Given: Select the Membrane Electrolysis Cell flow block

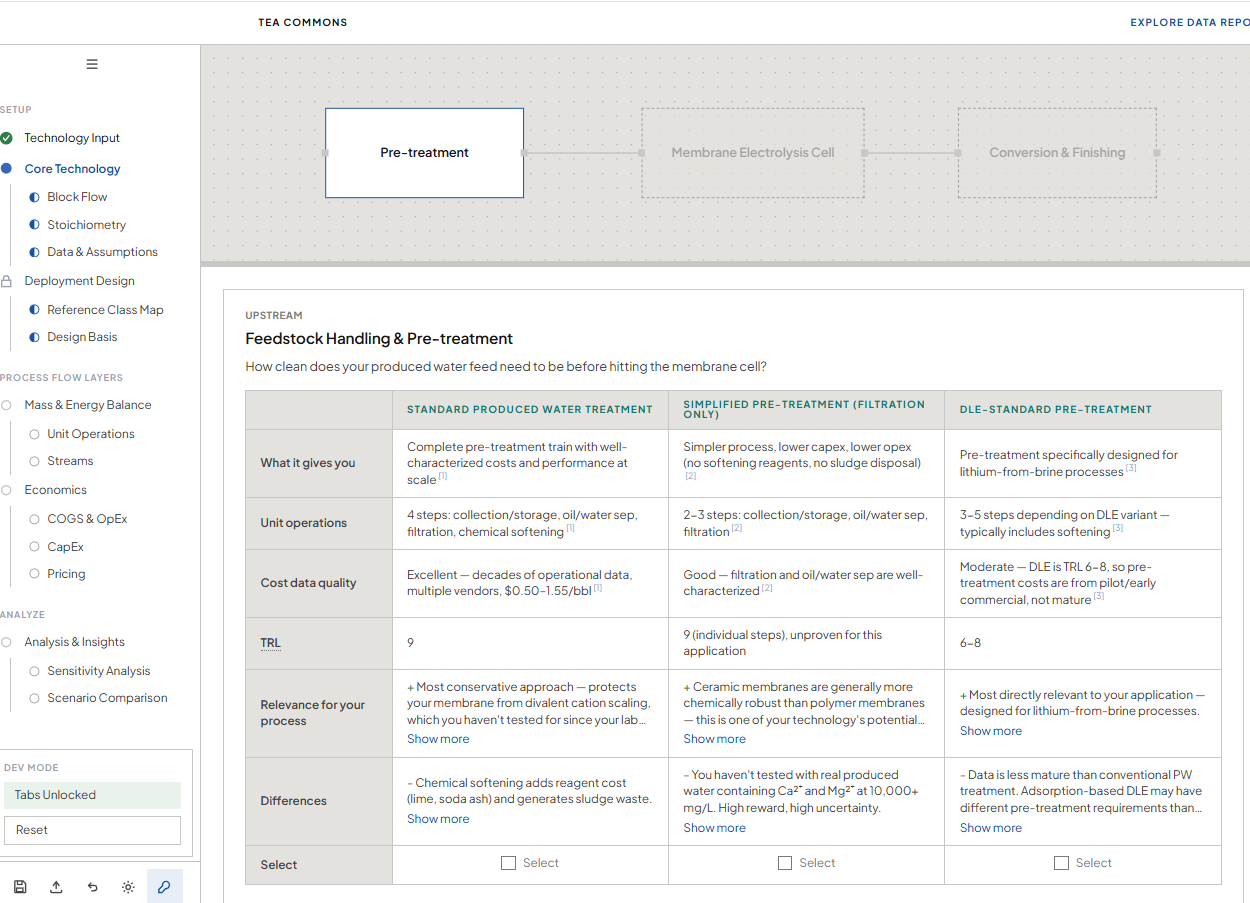Looking at the screenshot, I should point(752,153).
